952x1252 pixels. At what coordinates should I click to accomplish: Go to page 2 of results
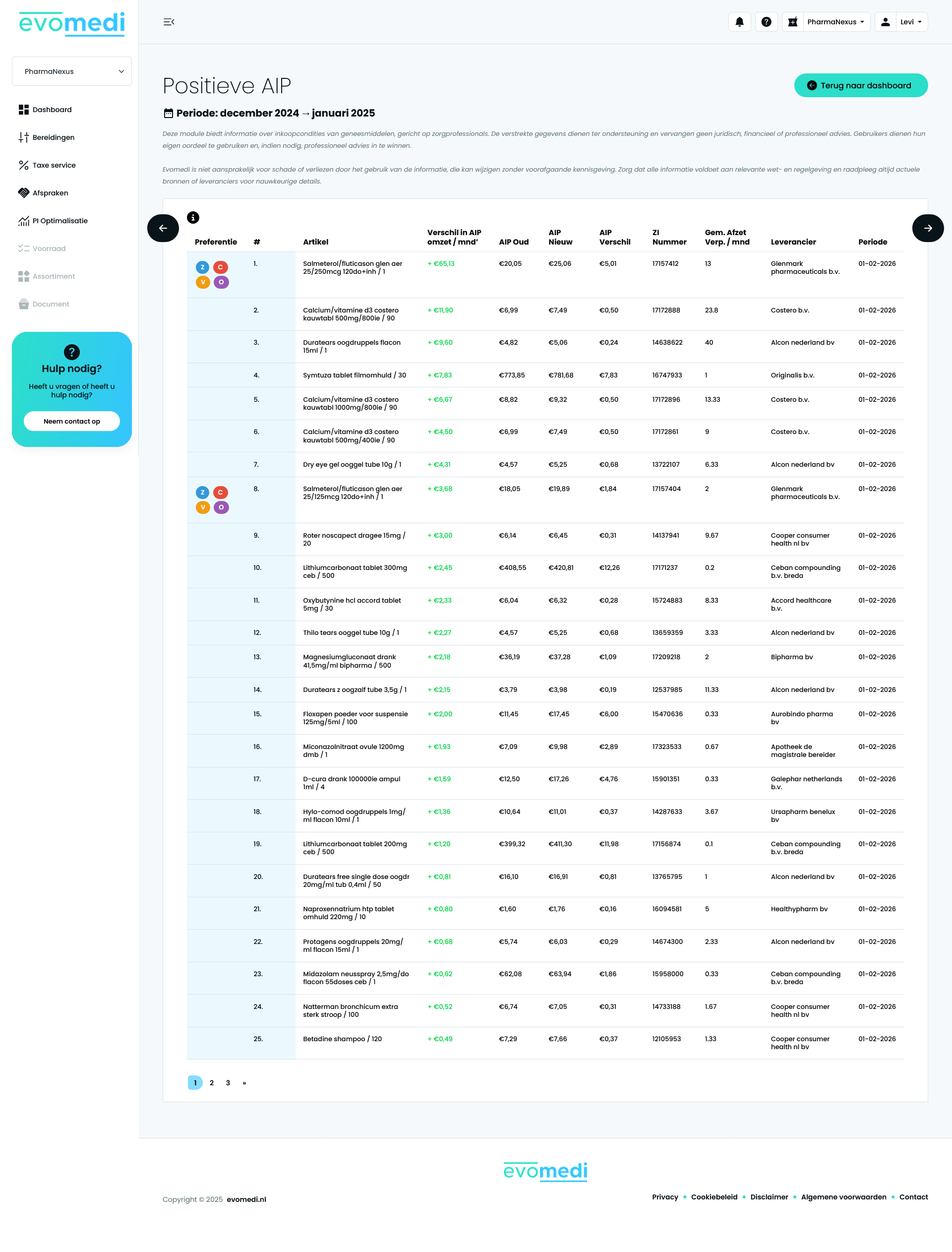212,1082
